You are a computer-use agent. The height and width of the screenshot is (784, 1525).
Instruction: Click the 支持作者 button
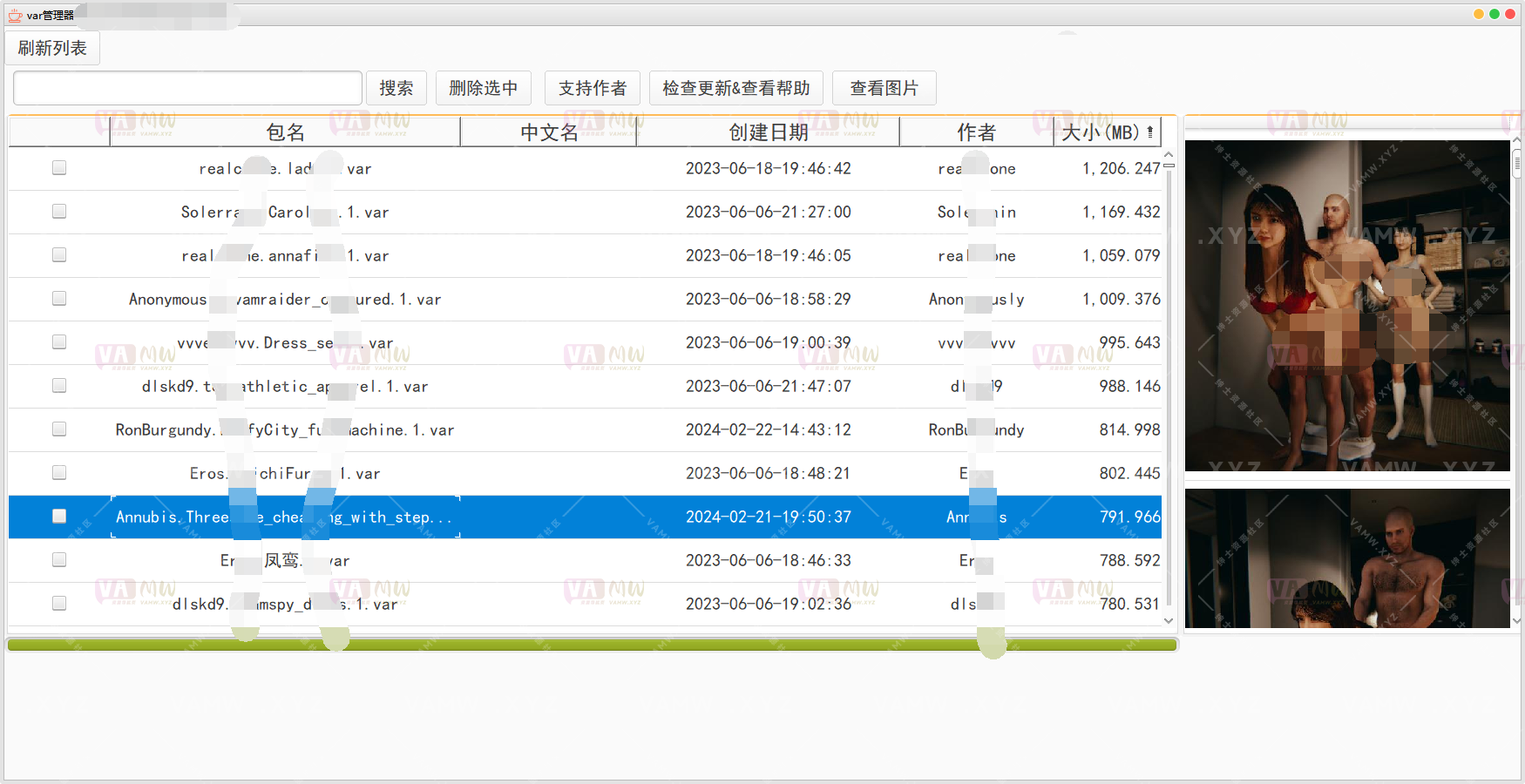(593, 87)
